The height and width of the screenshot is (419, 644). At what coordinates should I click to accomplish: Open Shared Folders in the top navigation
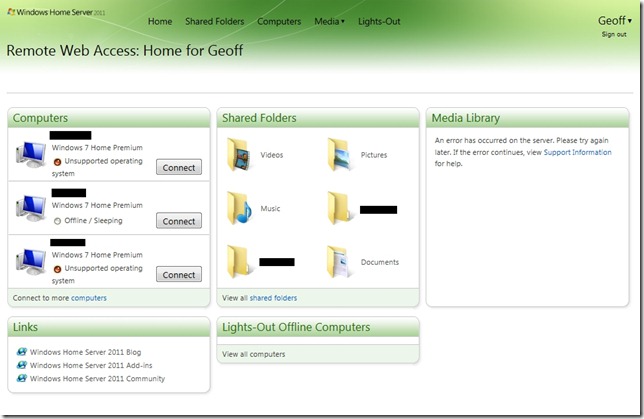click(214, 21)
